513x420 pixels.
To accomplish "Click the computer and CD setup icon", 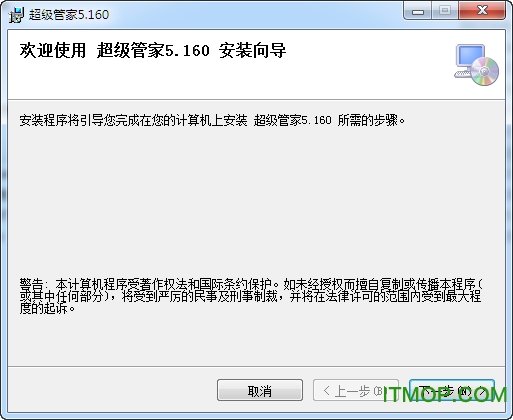I will tap(477, 65).
